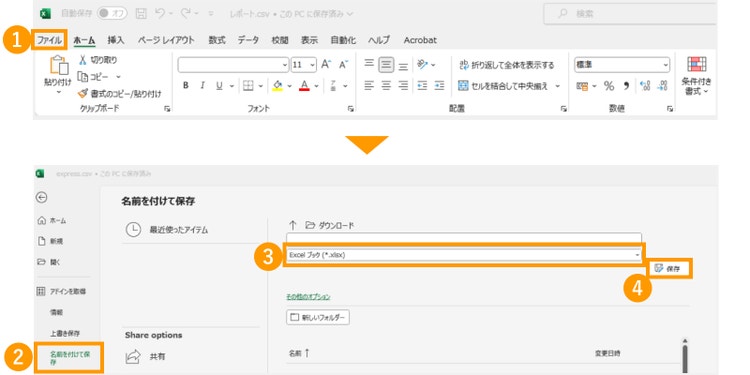The width and height of the screenshot is (750, 375).
Task: Open the quick access toolbar customize arrow
Action: click(x=210, y=14)
